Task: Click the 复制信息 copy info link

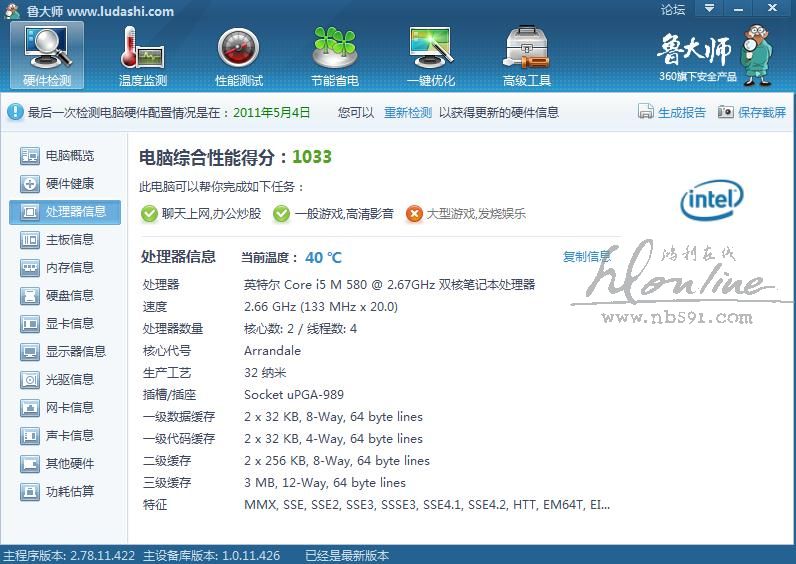Action: tap(586, 256)
